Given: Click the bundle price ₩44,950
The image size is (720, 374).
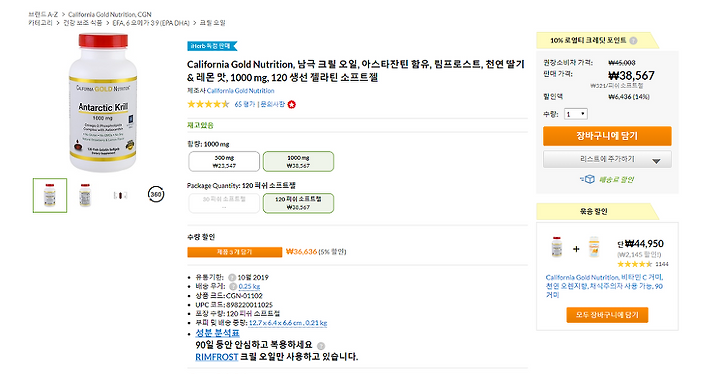Looking at the screenshot, I should pos(644,244).
